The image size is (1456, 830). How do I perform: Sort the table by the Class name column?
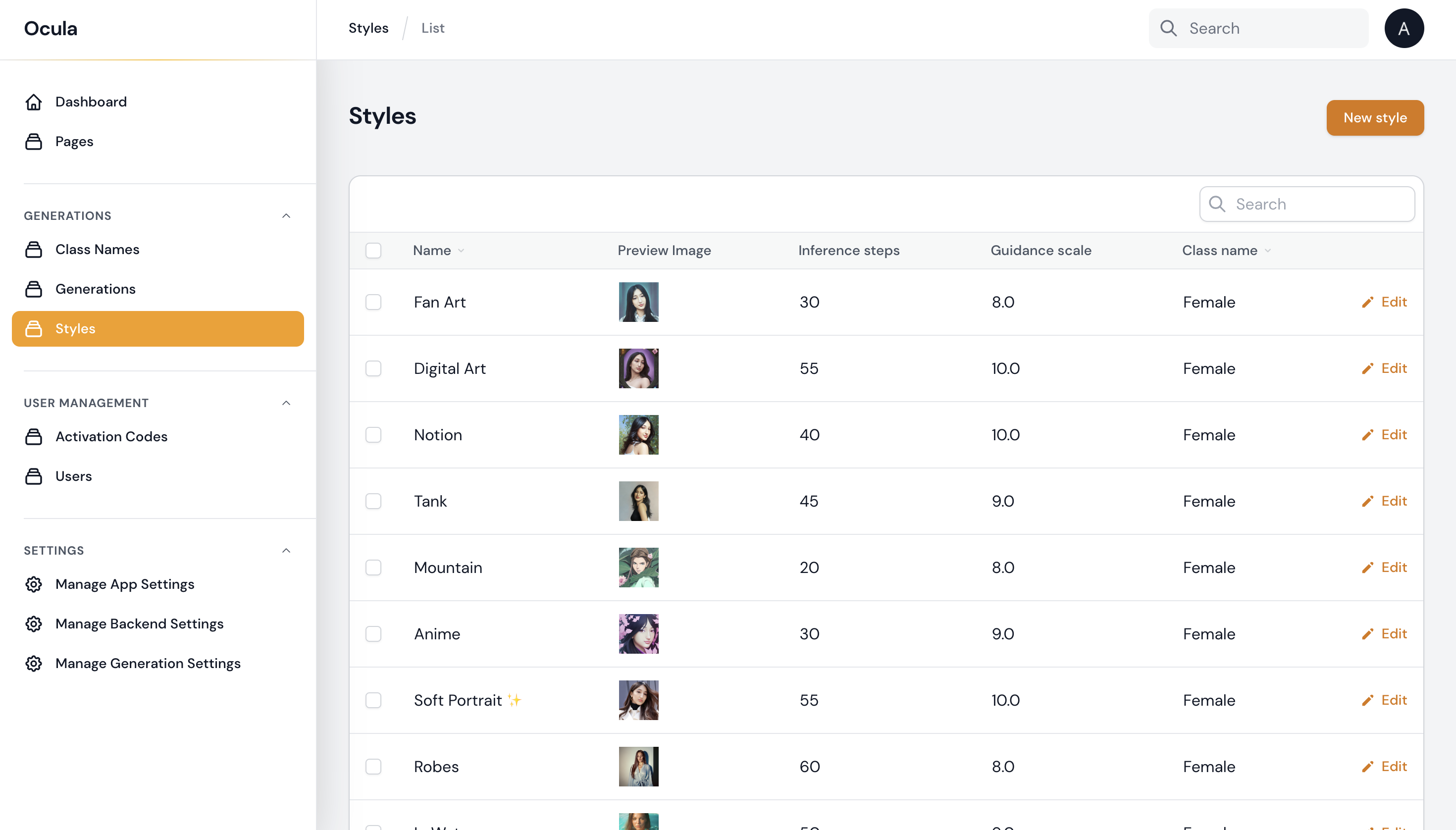pyautogui.click(x=1226, y=250)
